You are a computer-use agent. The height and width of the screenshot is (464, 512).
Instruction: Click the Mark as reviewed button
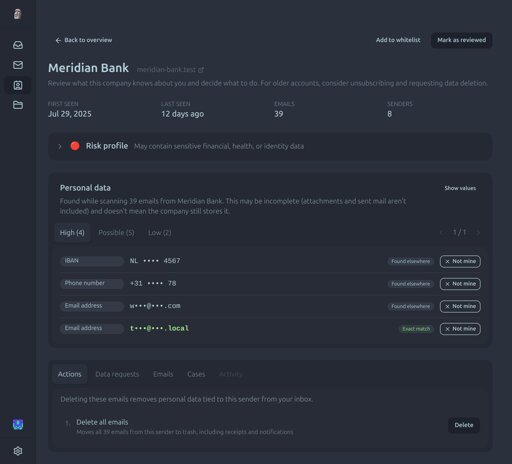[x=462, y=40]
